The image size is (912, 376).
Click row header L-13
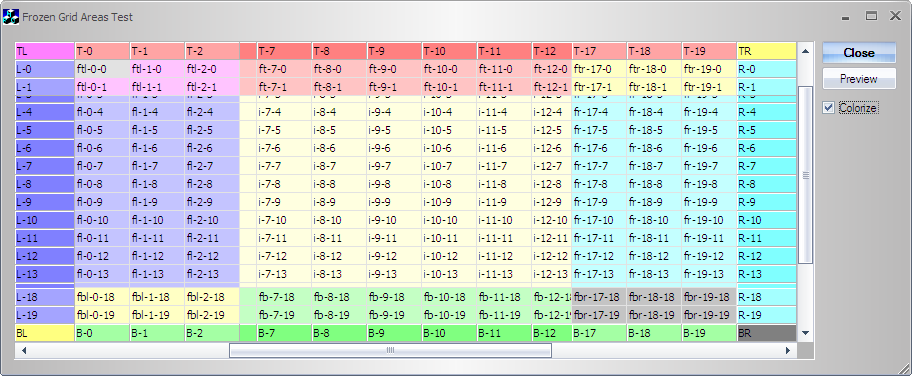coord(45,275)
